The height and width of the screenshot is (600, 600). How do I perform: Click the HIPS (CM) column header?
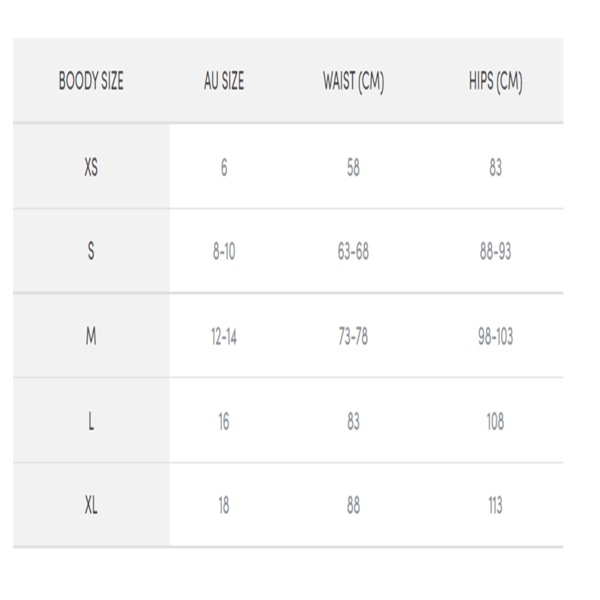coord(496,82)
